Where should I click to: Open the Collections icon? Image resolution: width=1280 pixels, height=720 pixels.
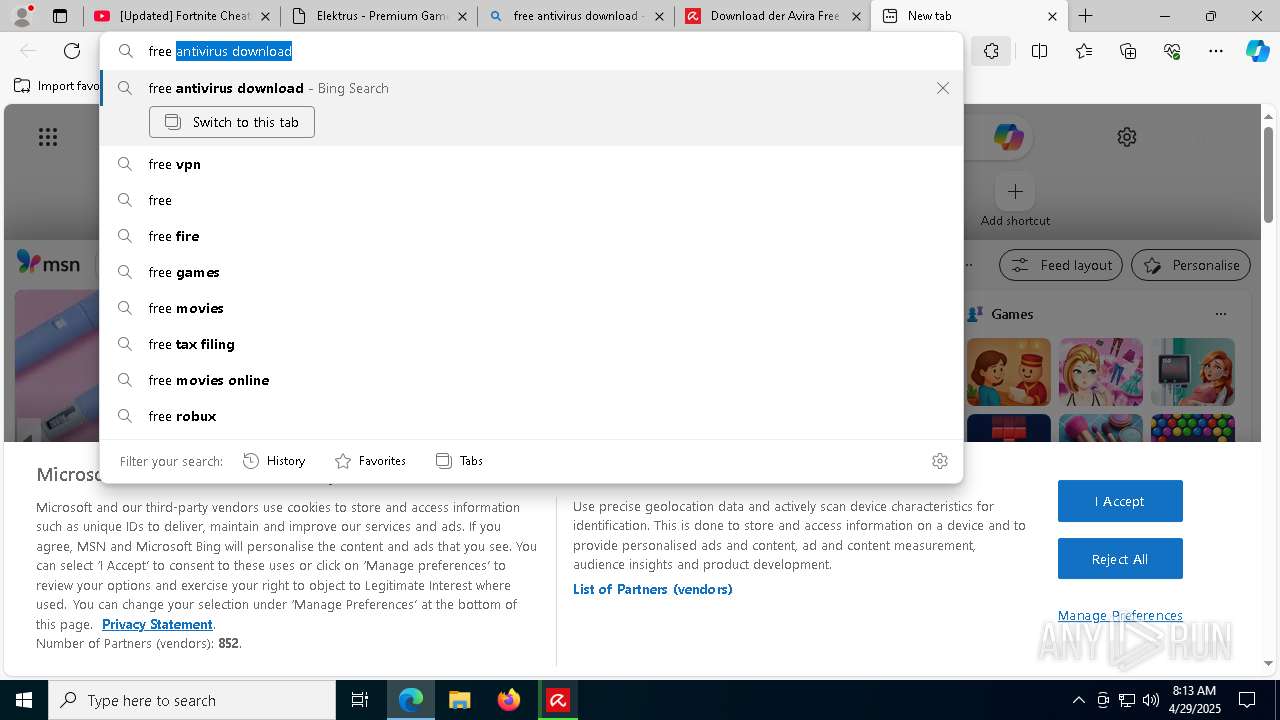(x=1128, y=51)
